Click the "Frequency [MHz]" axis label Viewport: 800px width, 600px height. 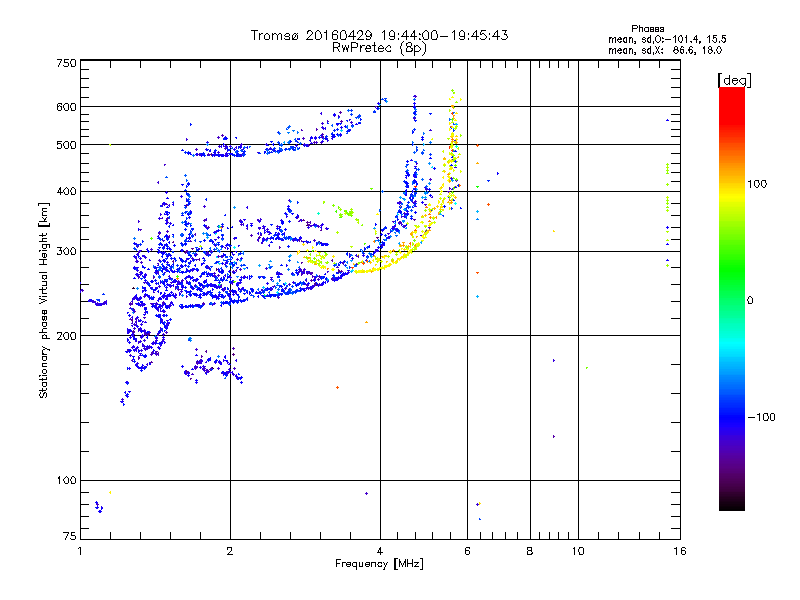pos(379,564)
